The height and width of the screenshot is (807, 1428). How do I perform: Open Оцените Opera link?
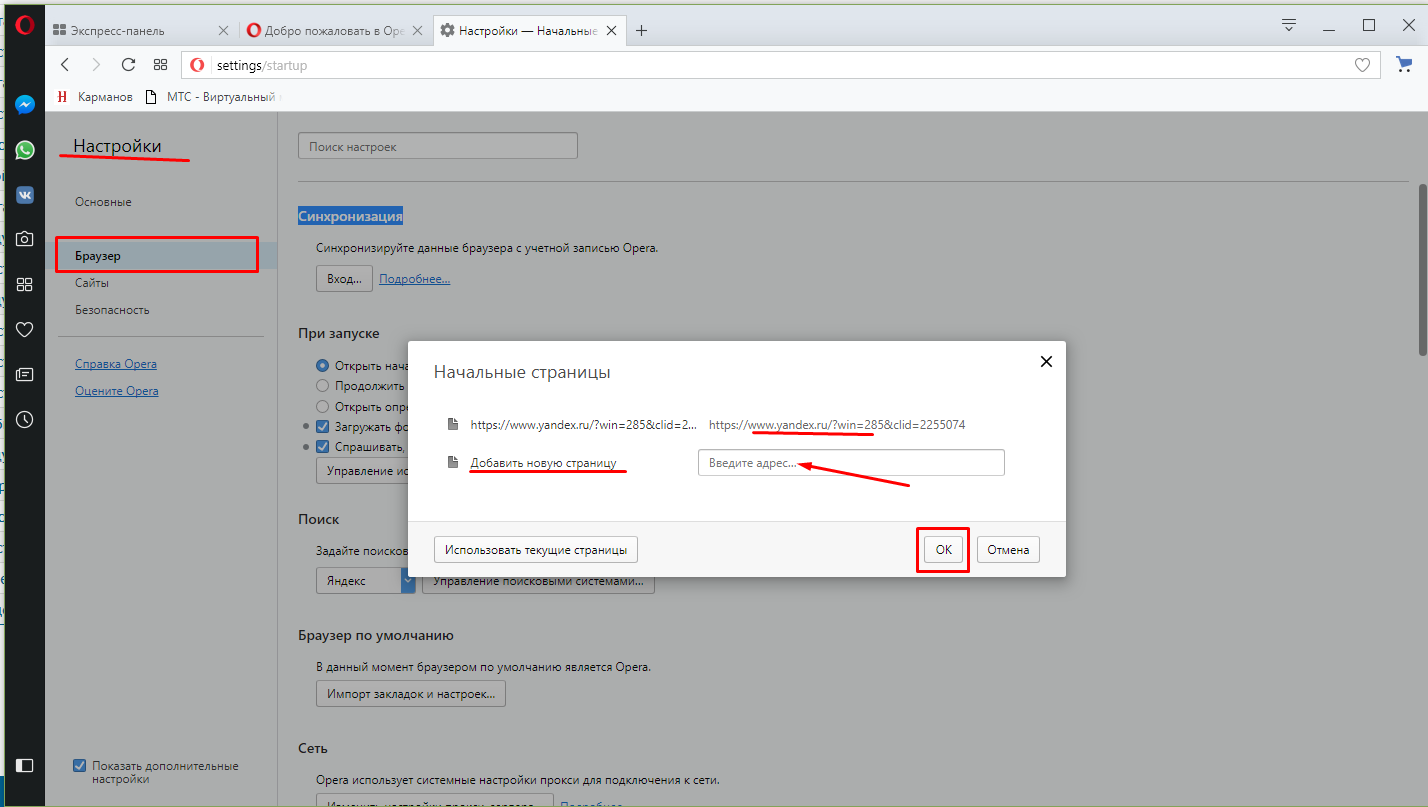click(117, 391)
